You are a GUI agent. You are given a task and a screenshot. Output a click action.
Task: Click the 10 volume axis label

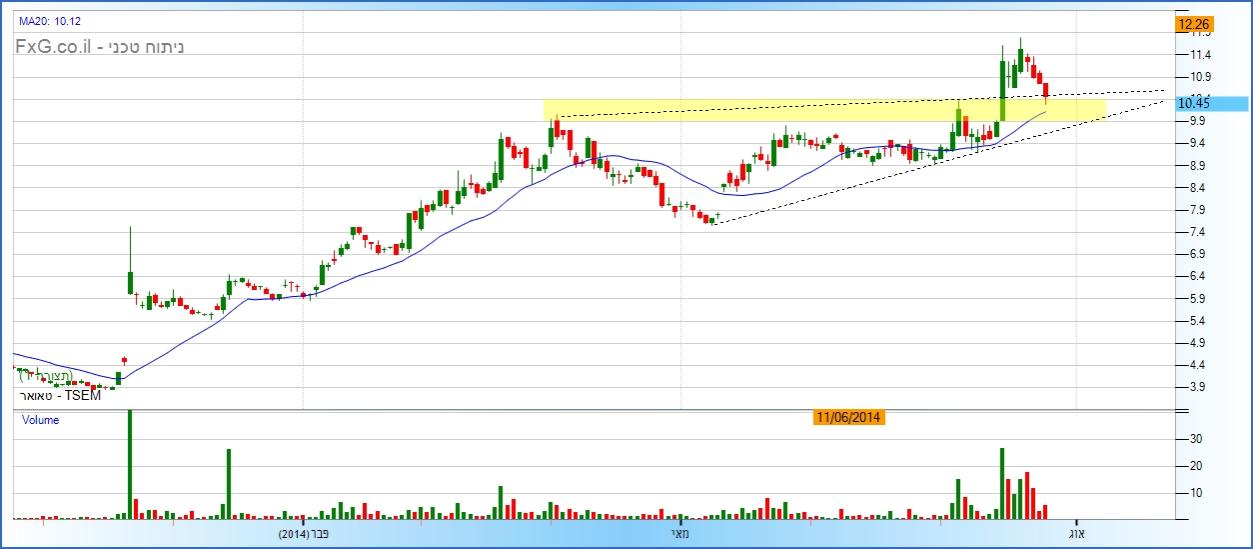1194,493
